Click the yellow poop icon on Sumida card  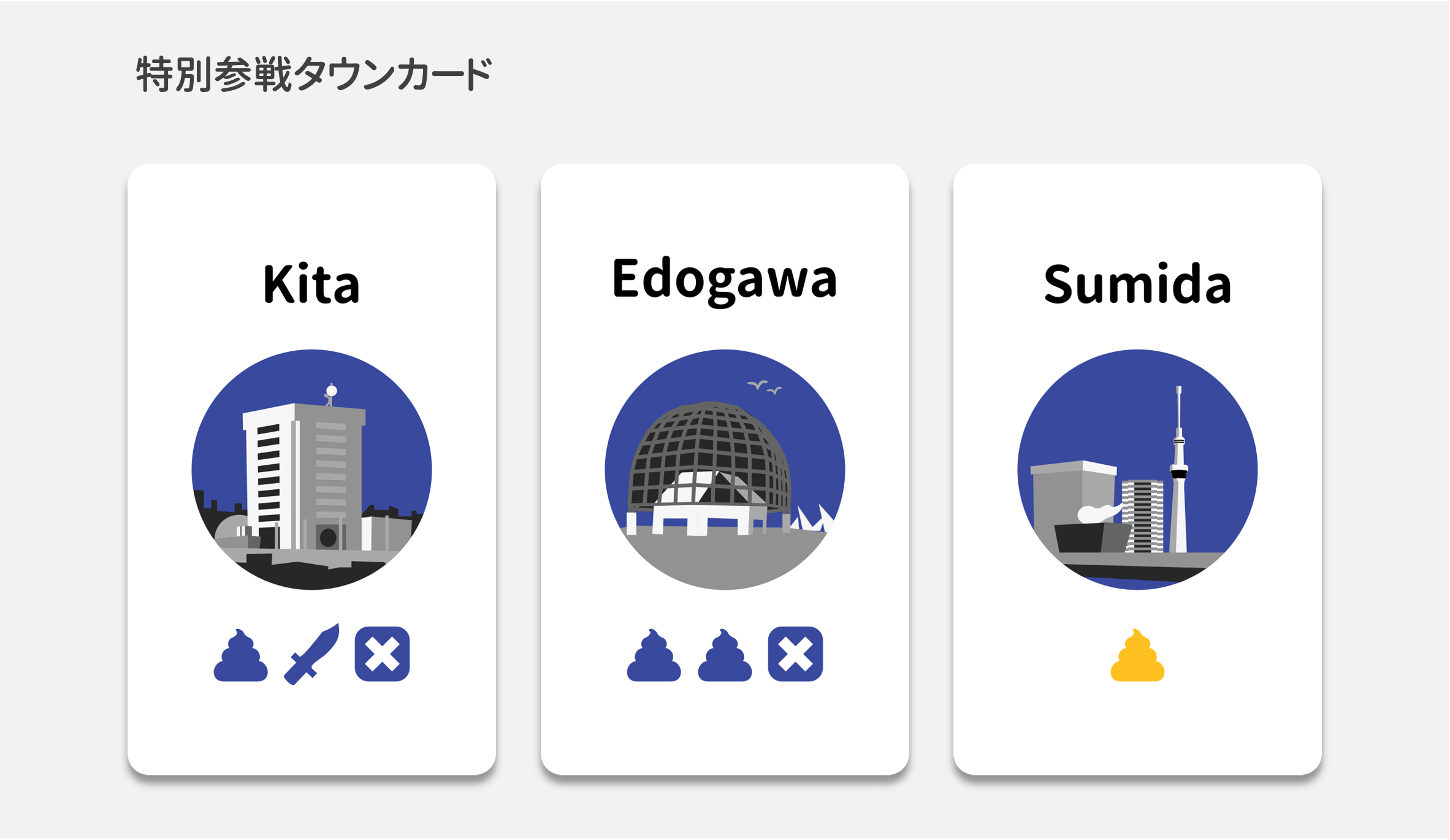tap(1137, 656)
